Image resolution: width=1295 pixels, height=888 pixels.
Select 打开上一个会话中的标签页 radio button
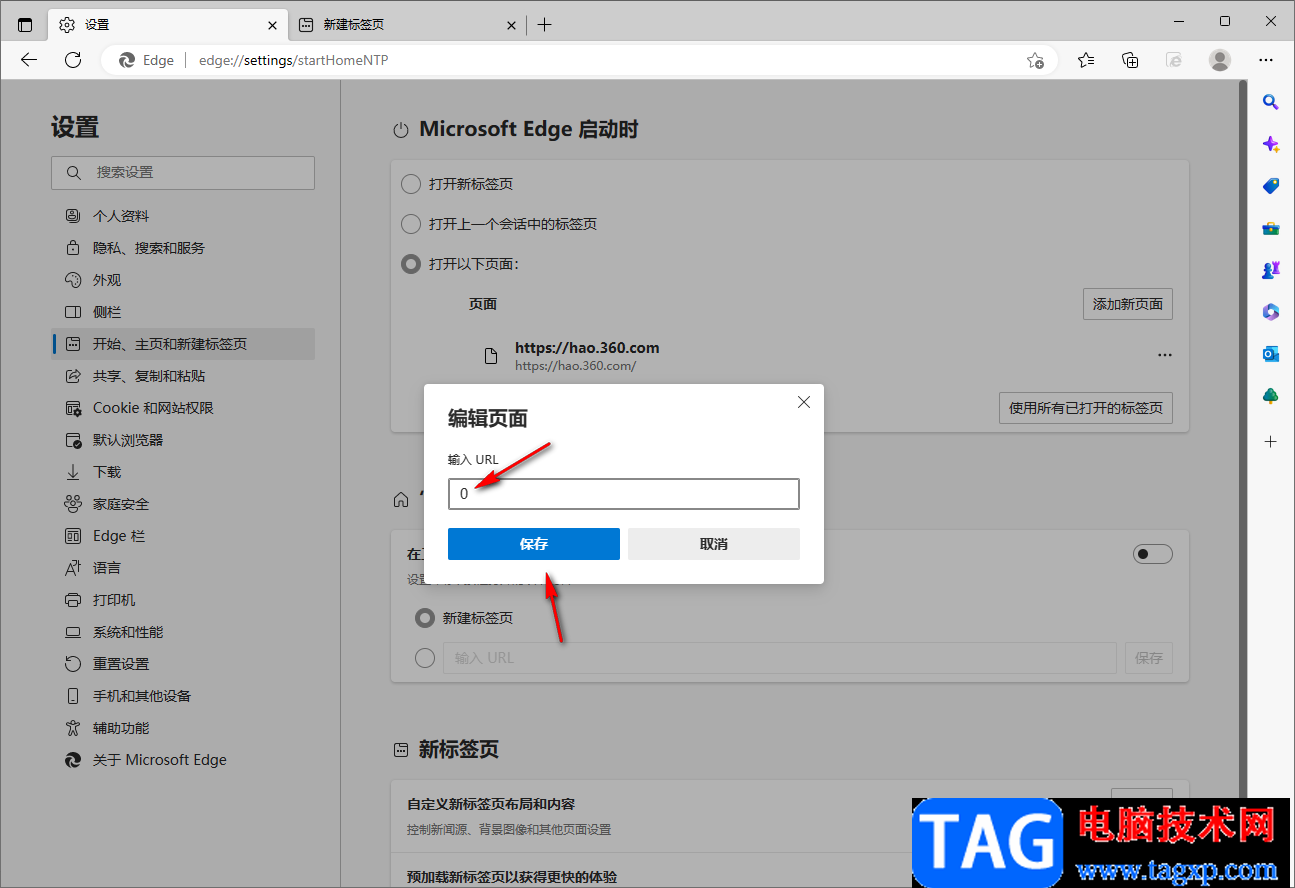tap(411, 224)
